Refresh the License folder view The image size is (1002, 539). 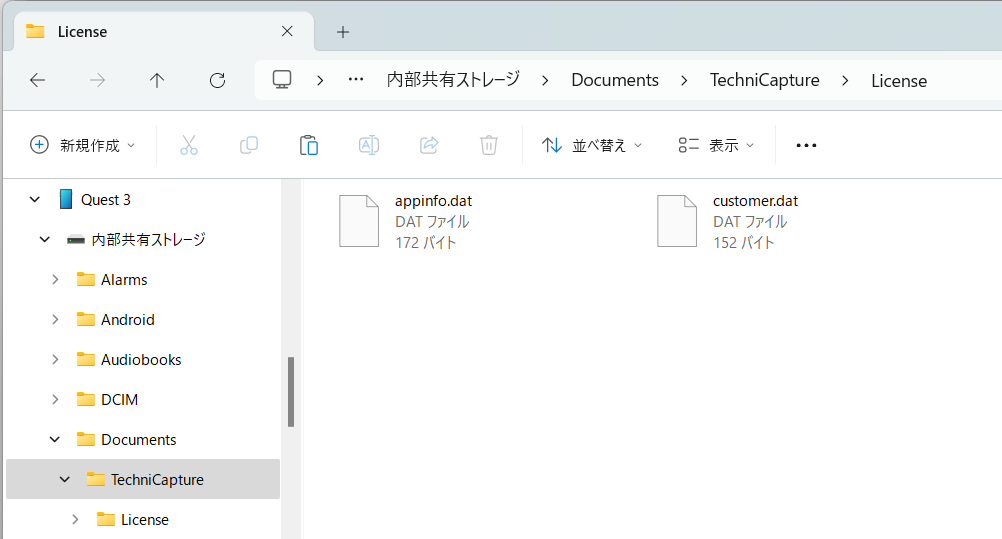217,80
